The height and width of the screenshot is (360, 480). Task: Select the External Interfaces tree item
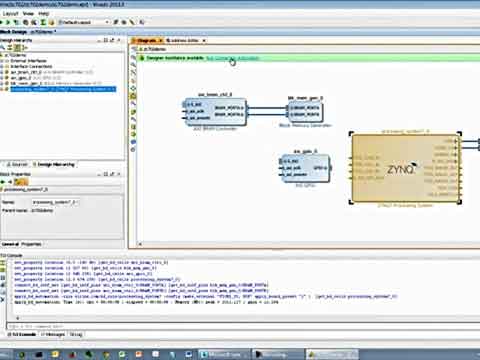tap(28, 61)
